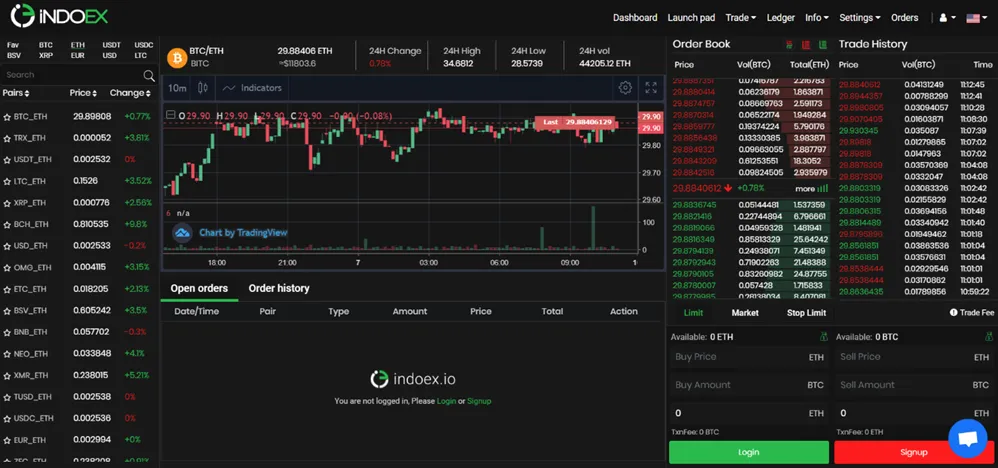
Task: Select the Market order tab
Action: coord(745,313)
